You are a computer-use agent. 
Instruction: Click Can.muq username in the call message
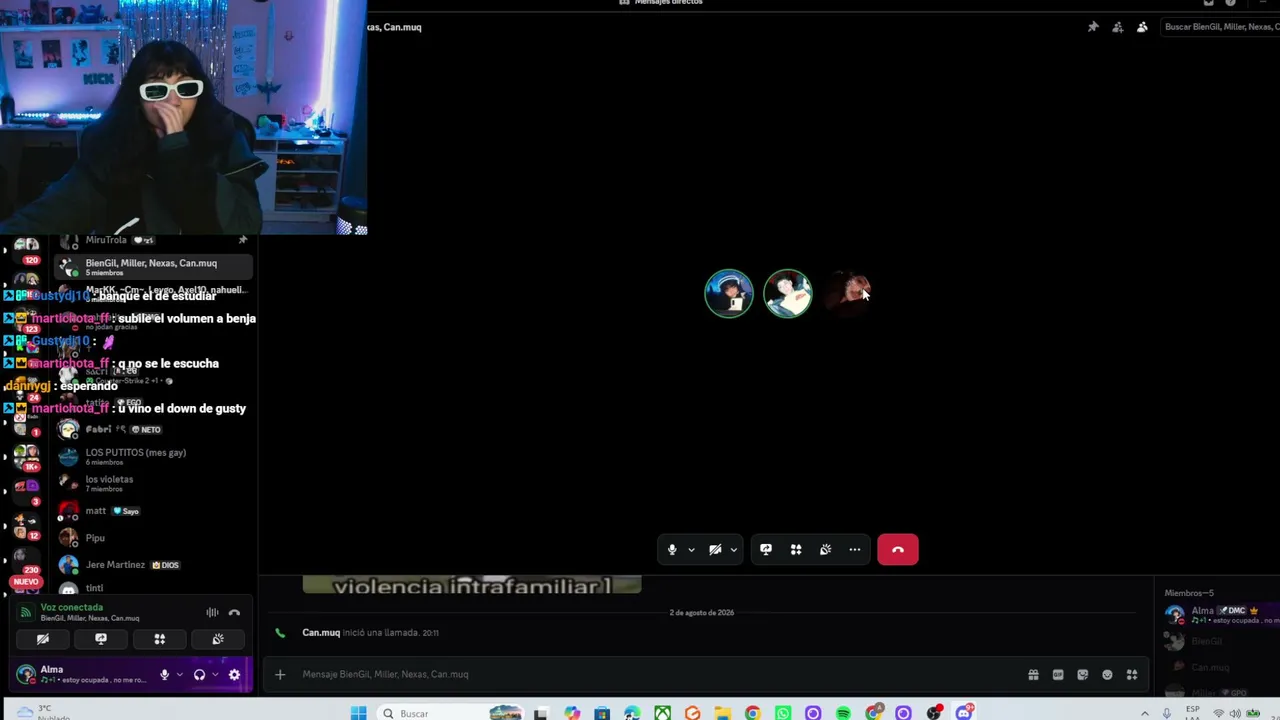(321, 633)
